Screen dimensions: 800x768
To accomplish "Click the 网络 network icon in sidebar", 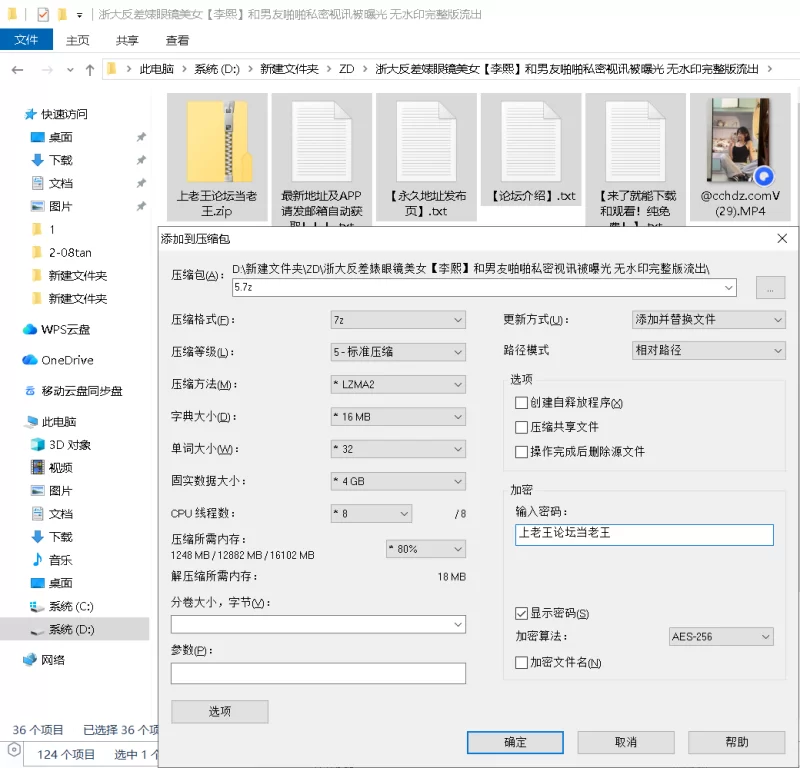I will point(30,660).
